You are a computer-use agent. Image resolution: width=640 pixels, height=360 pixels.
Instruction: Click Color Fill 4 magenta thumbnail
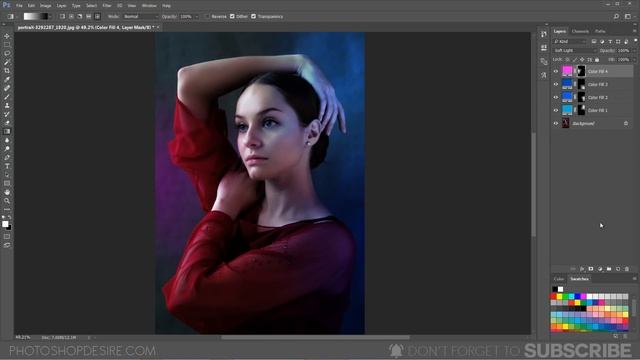[567, 71]
